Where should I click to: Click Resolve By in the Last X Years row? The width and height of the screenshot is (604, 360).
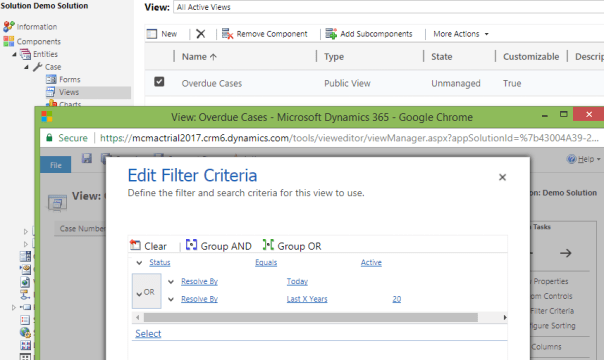point(200,299)
